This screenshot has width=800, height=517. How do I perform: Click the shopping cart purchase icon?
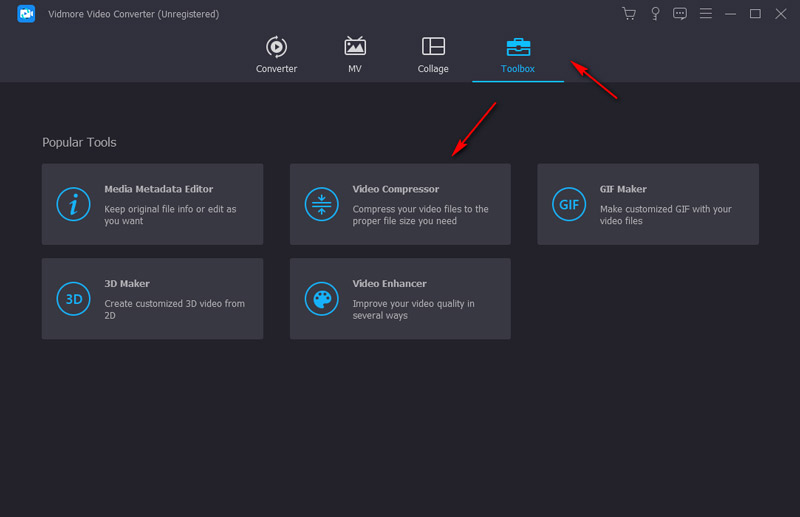point(628,14)
